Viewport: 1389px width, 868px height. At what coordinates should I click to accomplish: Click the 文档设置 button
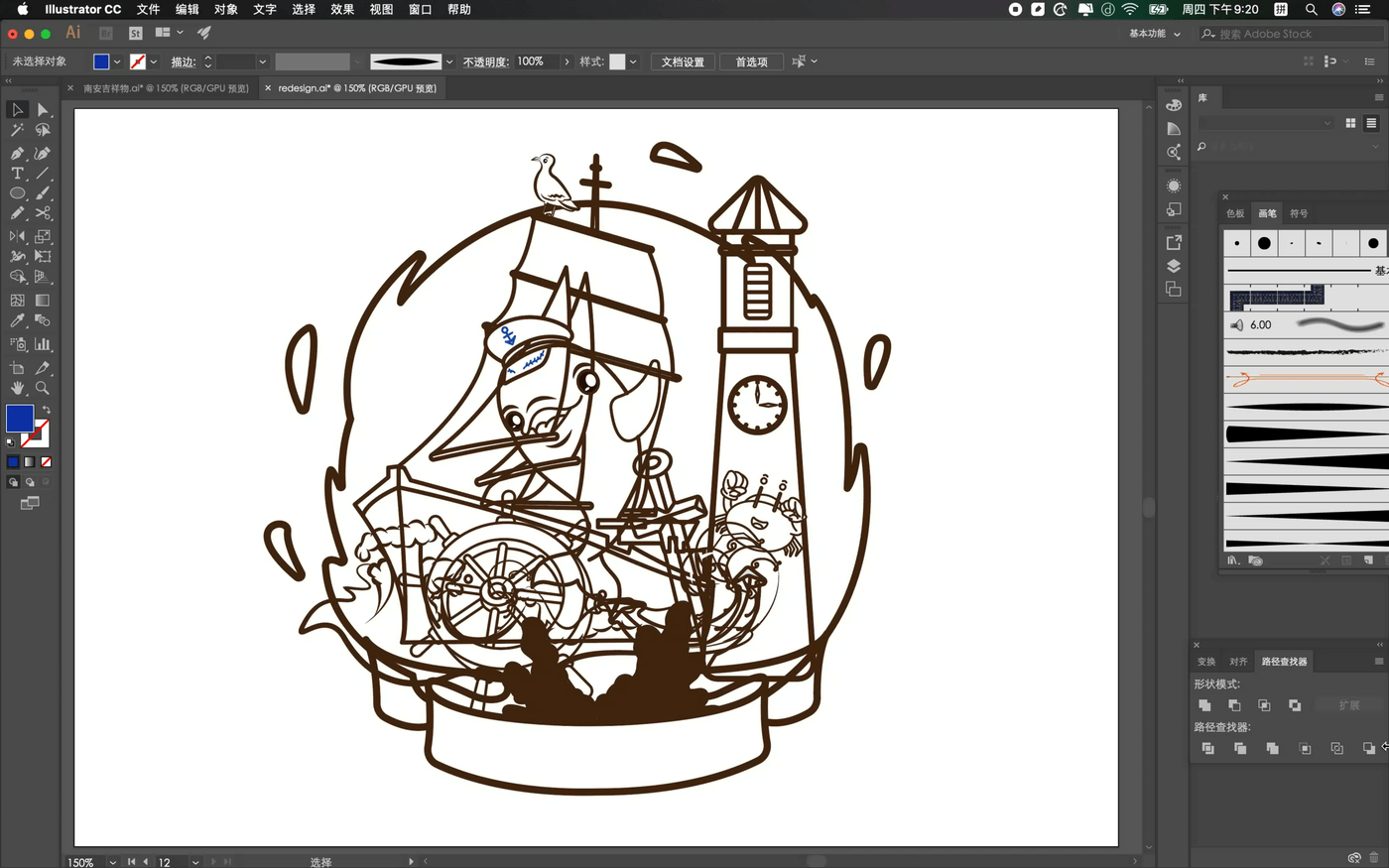coord(683,61)
